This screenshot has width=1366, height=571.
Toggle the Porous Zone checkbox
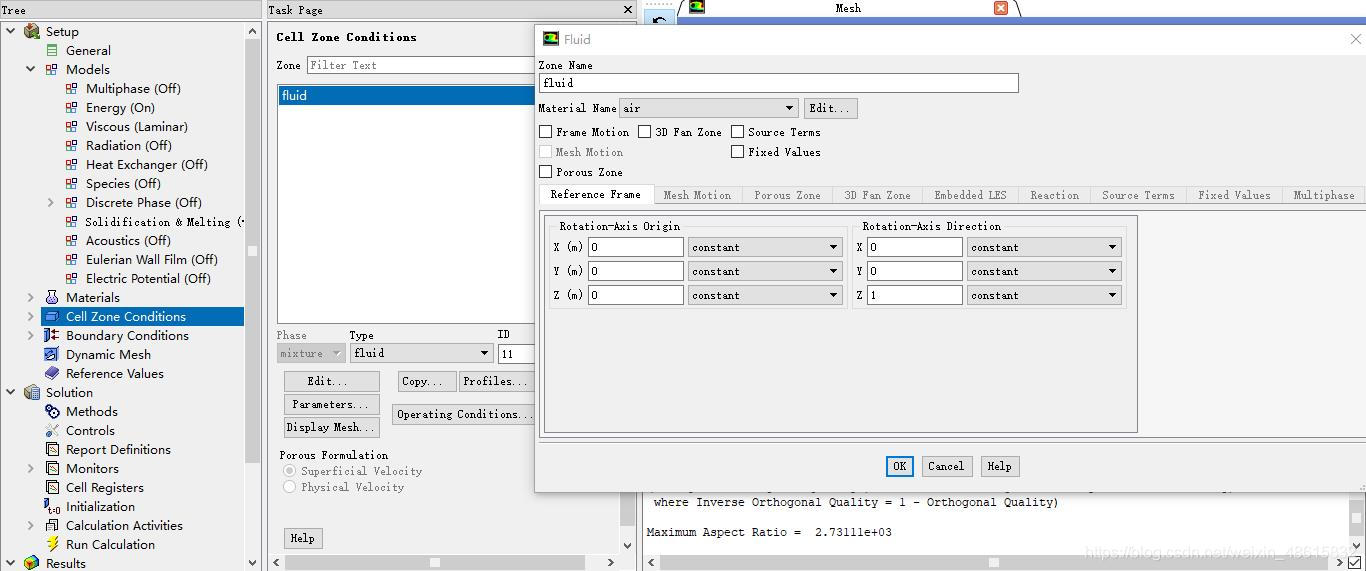click(546, 172)
